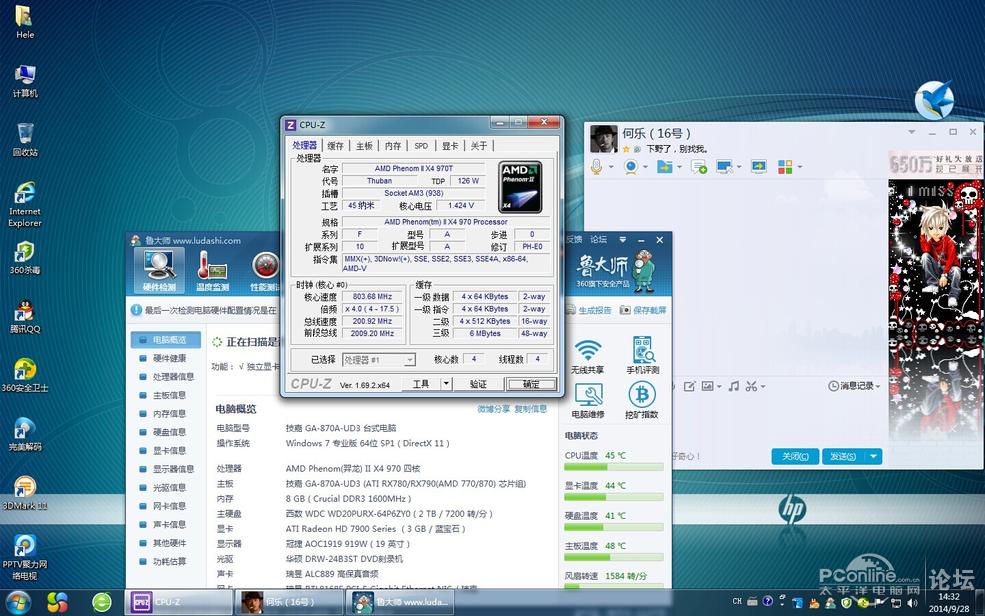
Task: Click the remote desktop icon in QQ chat
Action: click(724, 166)
